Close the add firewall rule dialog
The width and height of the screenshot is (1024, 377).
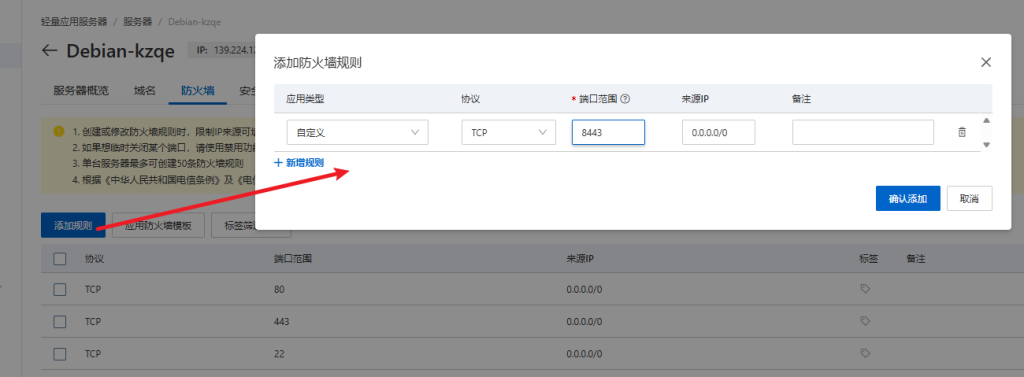[985, 63]
